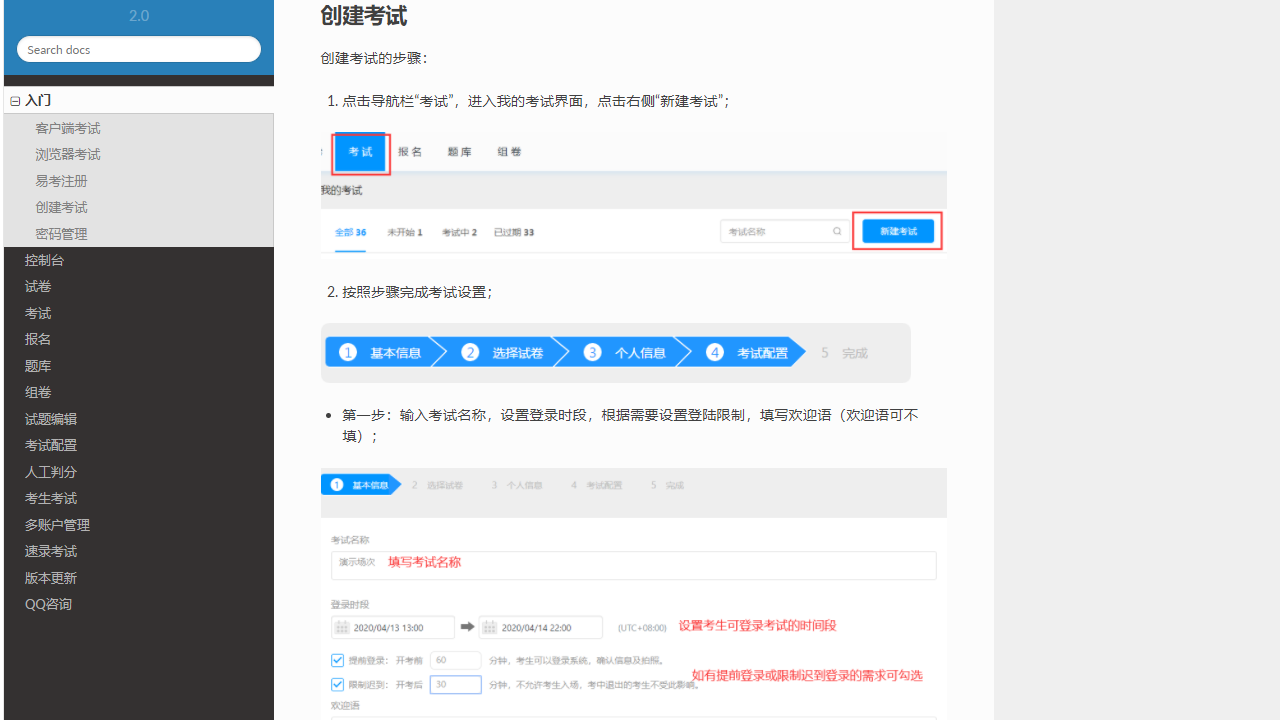Switch to the 题库 tab in the nav bar
Viewport: 1280px width, 720px height.
coord(459,152)
